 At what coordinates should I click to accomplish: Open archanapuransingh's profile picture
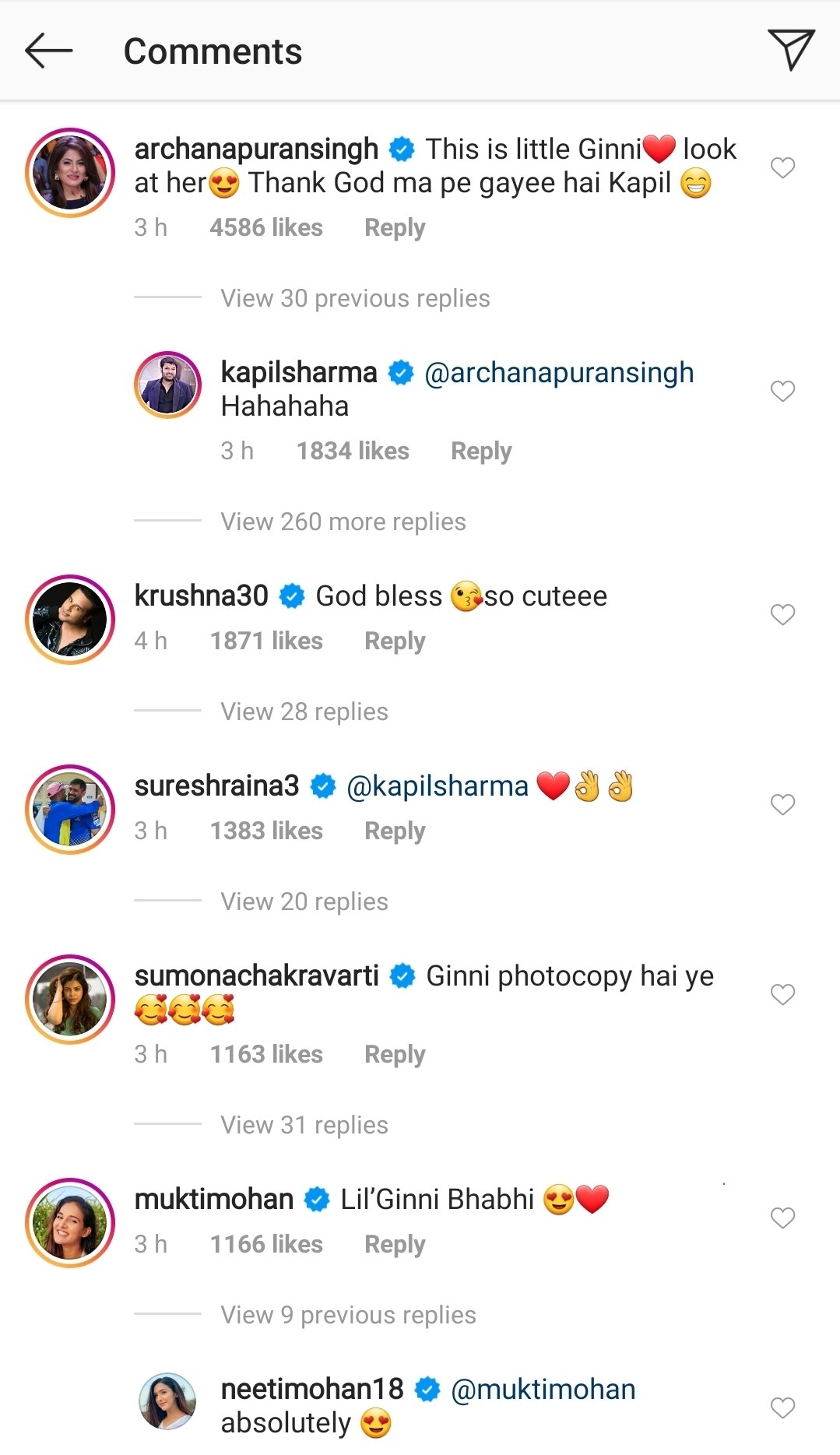70,173
